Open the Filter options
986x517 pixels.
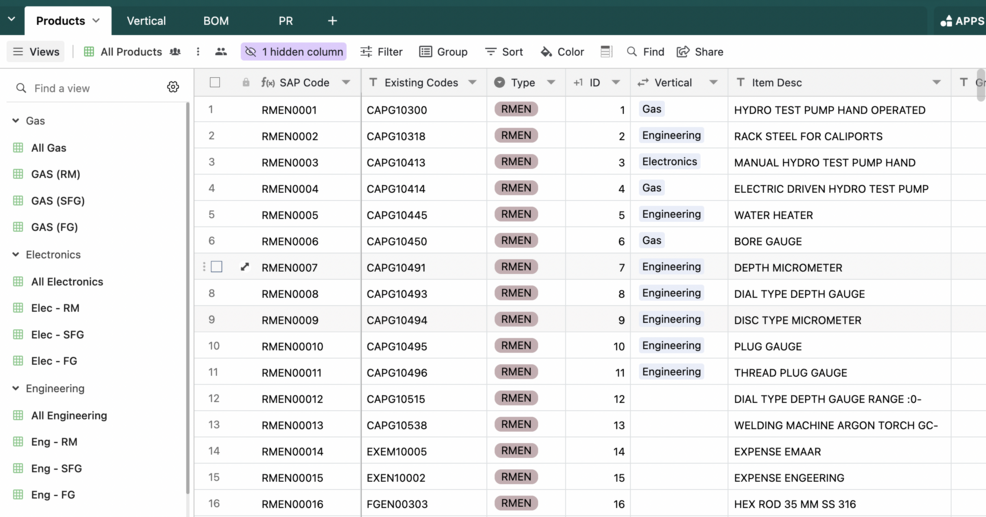click(x=381, y=51)
